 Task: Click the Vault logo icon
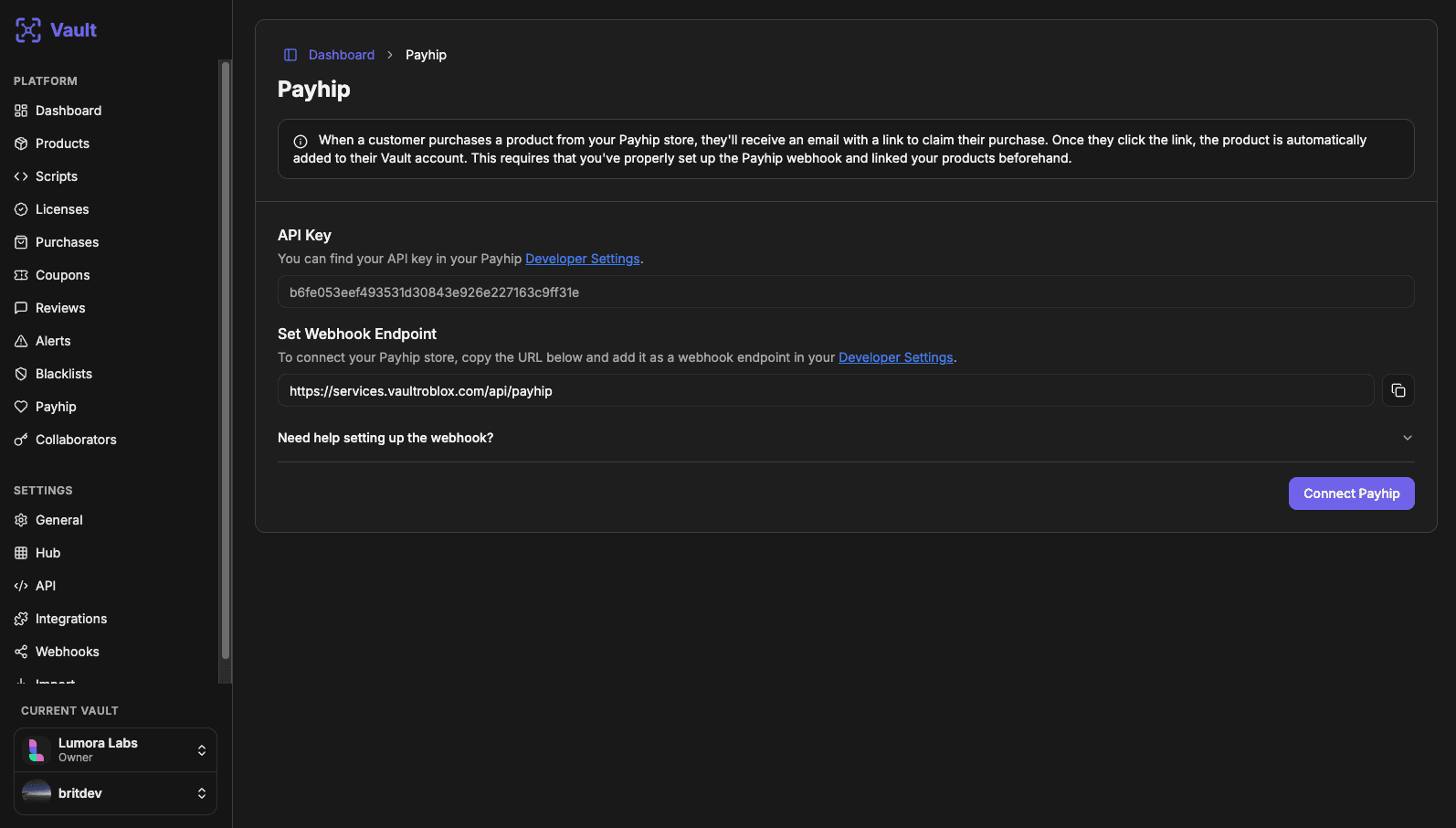point(28,30)
